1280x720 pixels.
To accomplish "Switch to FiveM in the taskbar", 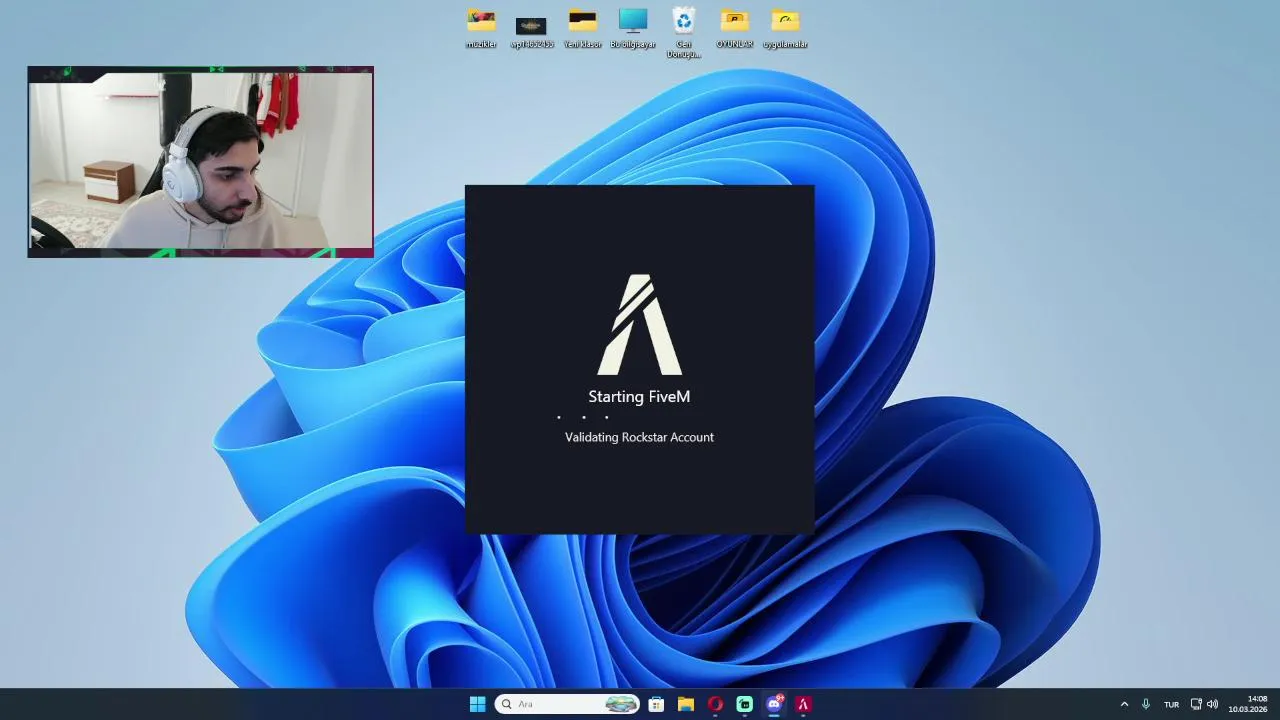I will tap(803, 704).
